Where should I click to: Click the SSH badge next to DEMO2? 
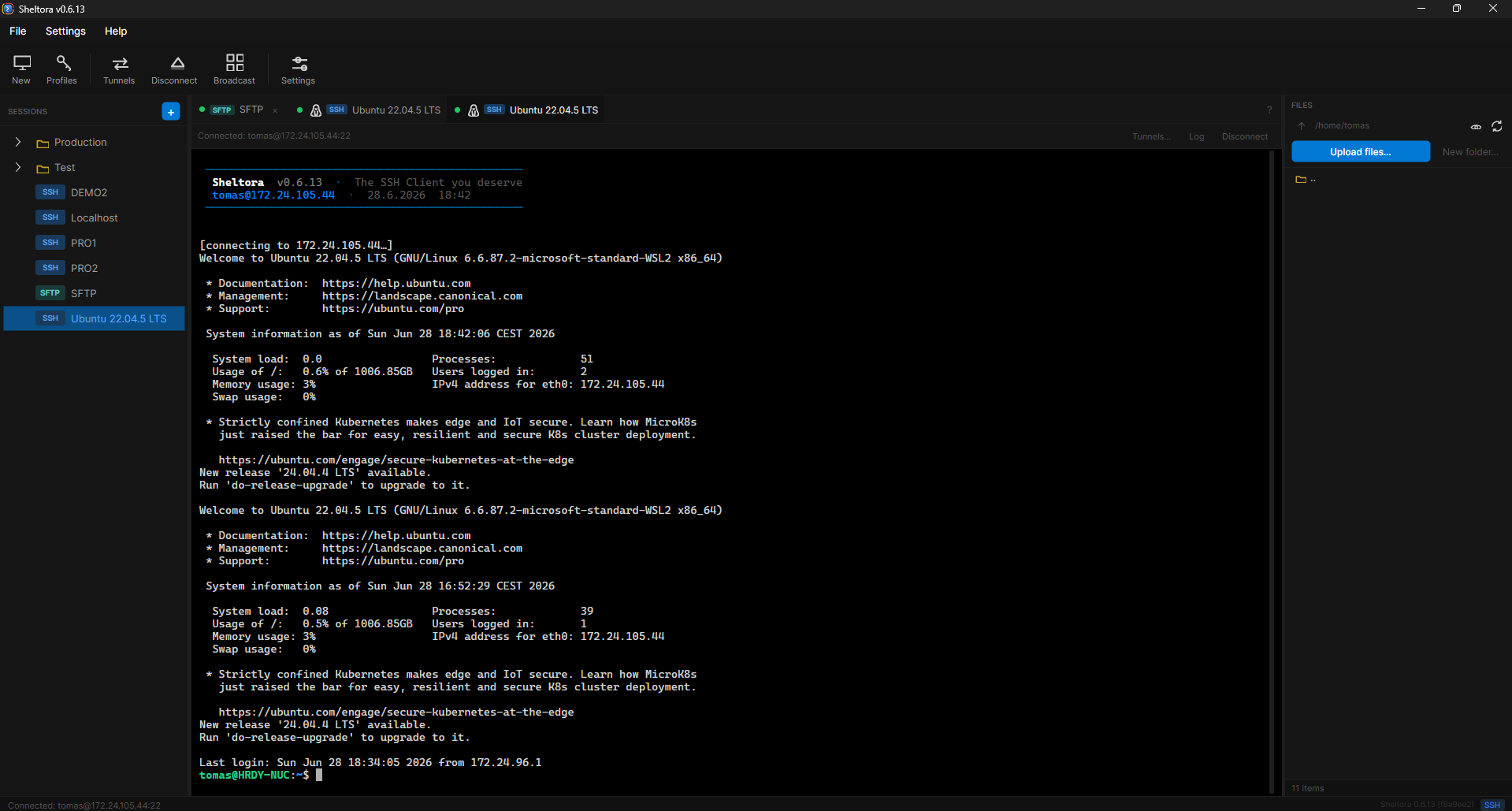(50, 192)
